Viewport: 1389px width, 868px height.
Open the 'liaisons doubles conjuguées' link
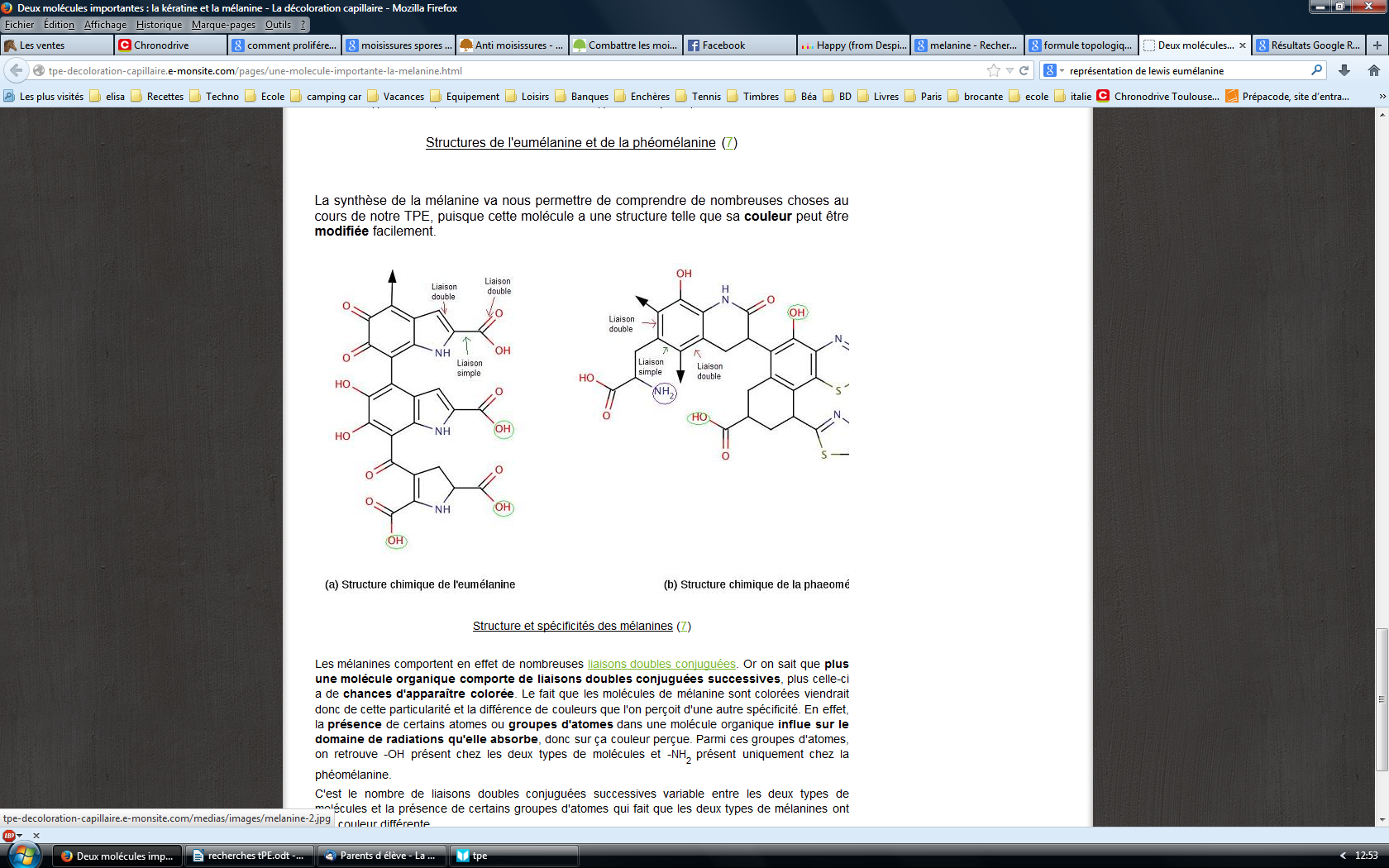[x=661, y=664]
